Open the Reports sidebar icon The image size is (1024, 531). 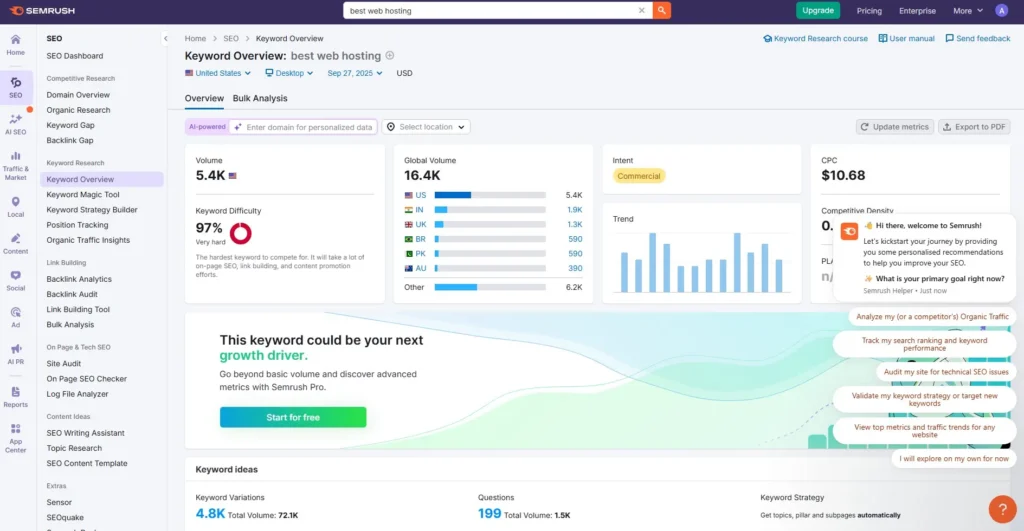(16, 397)
